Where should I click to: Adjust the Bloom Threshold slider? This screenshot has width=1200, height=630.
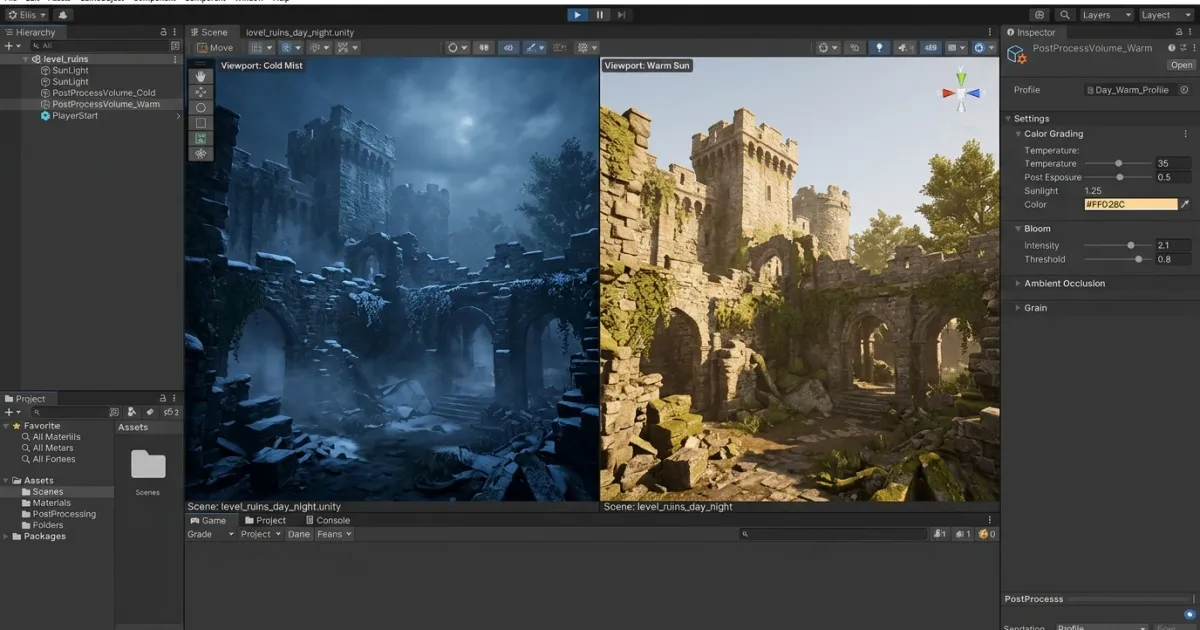(1118, 259)
